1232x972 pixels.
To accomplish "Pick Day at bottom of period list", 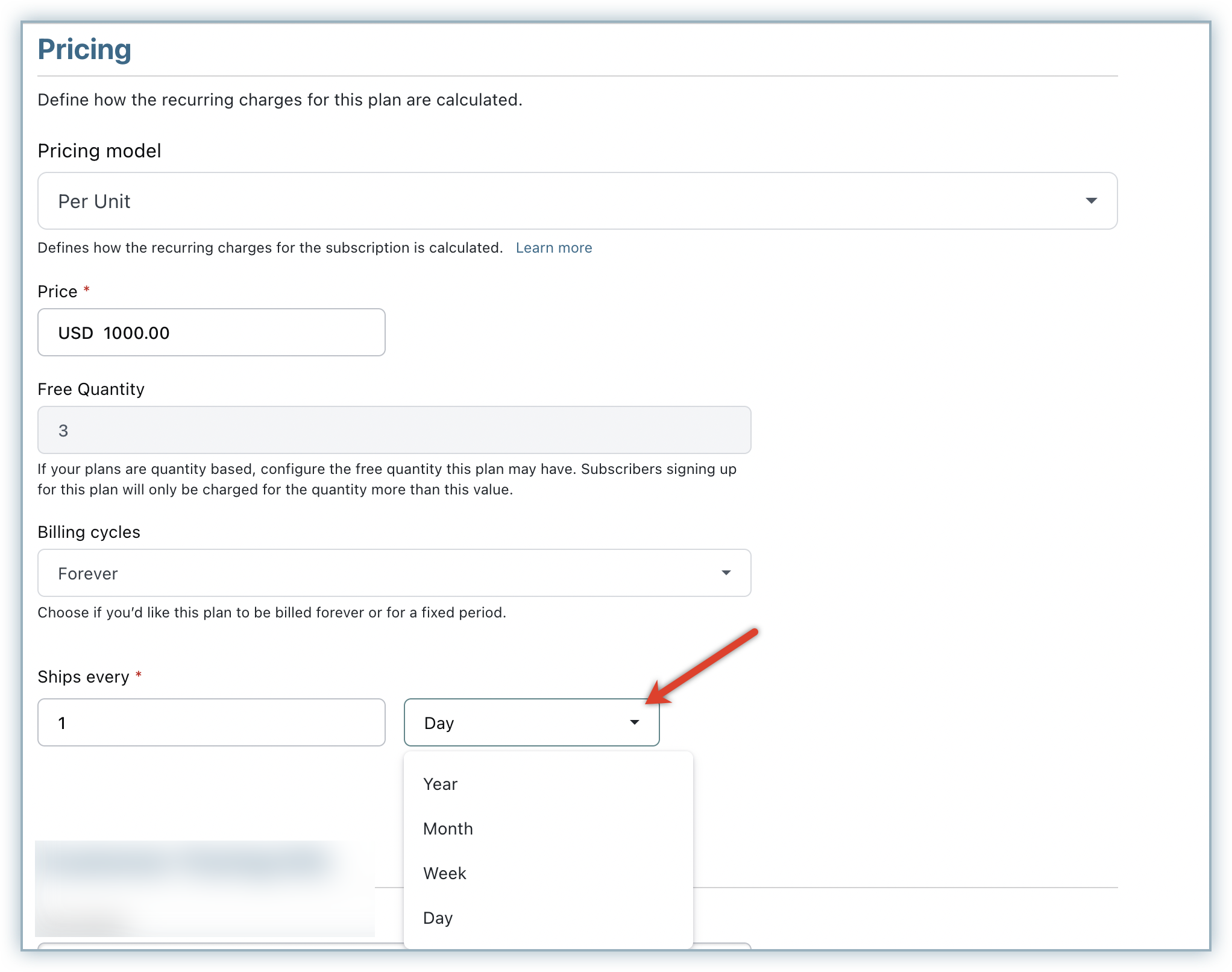I will 438,918.
